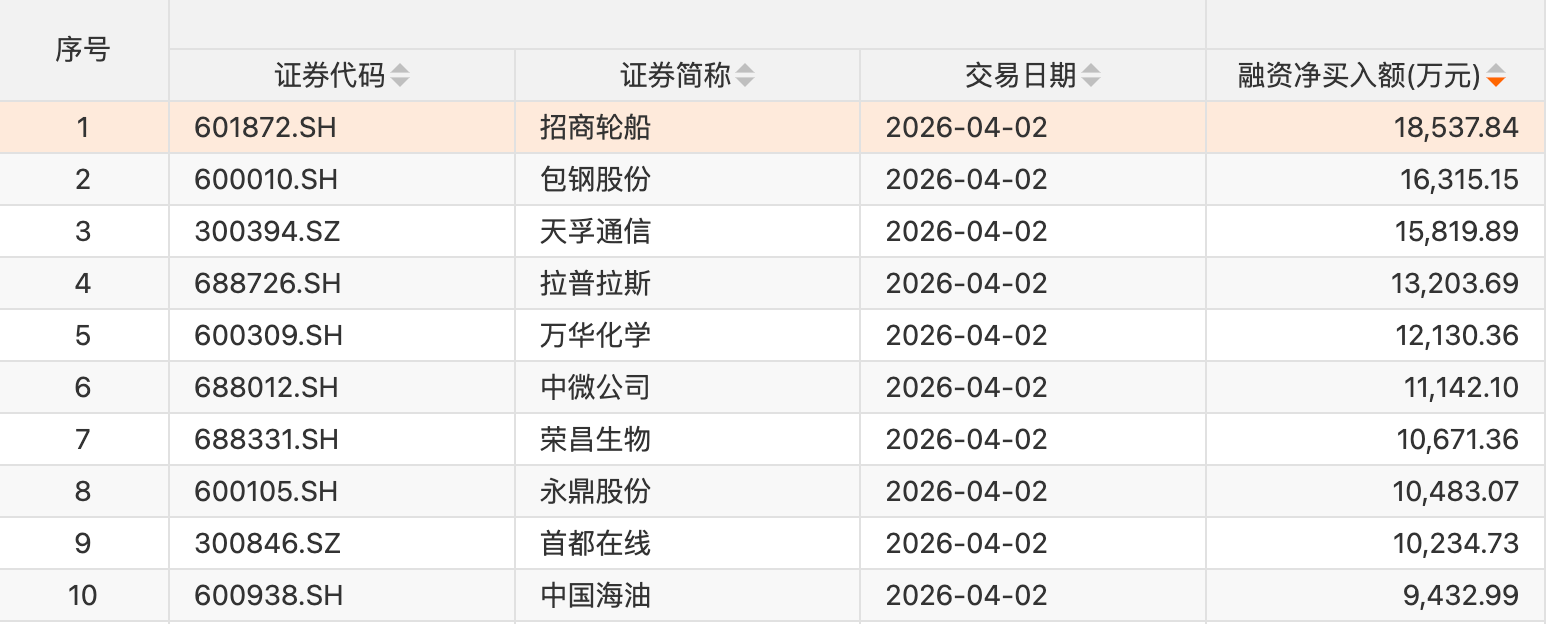Select the 天孚通信 row name
The width and height of the screenshot is (1546, 624).
tap(595, 232)
